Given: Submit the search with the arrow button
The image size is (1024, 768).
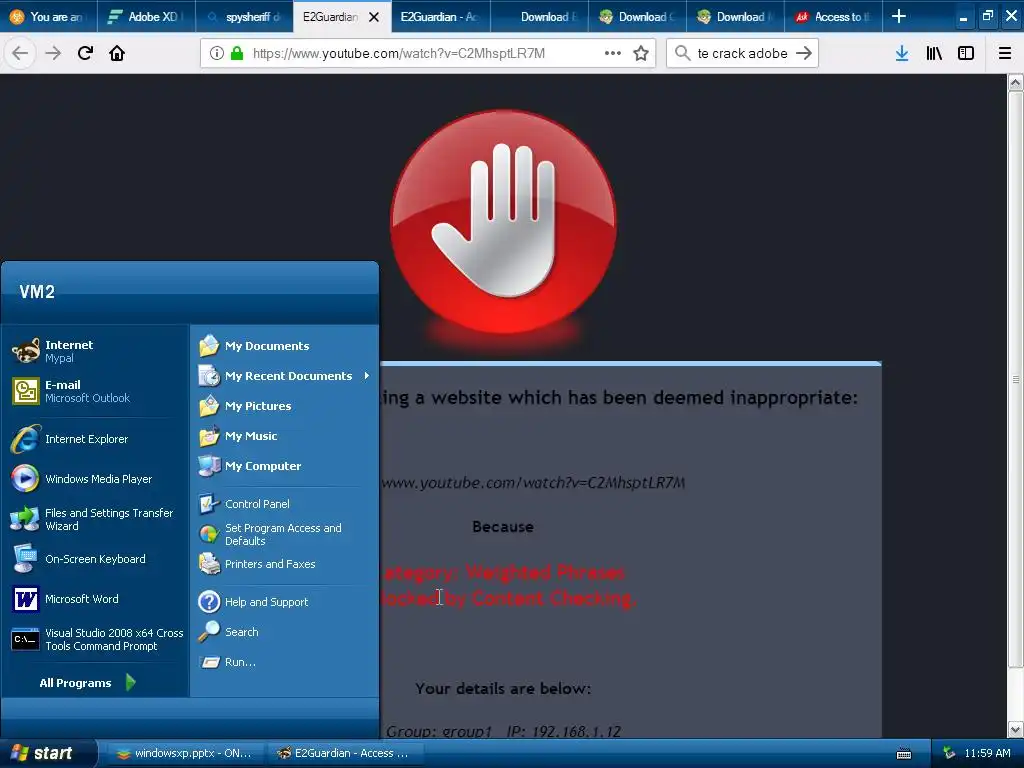Looking at the screenshot, I should pos(804,54).
